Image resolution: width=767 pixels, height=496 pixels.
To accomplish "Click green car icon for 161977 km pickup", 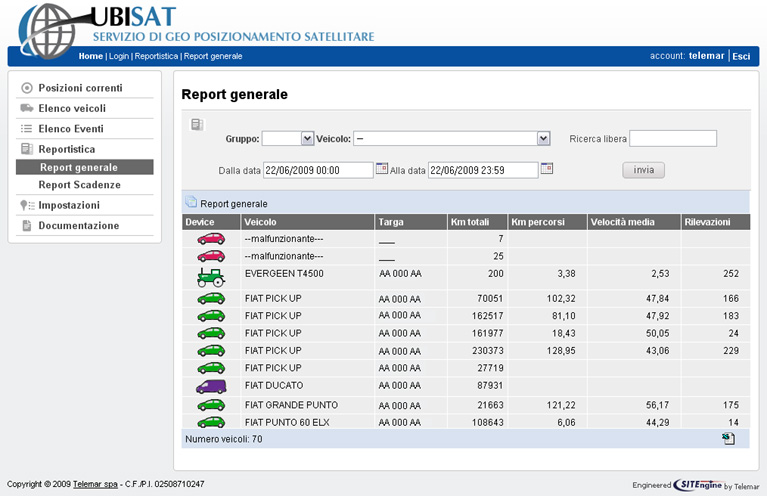I will pos(211,333).
